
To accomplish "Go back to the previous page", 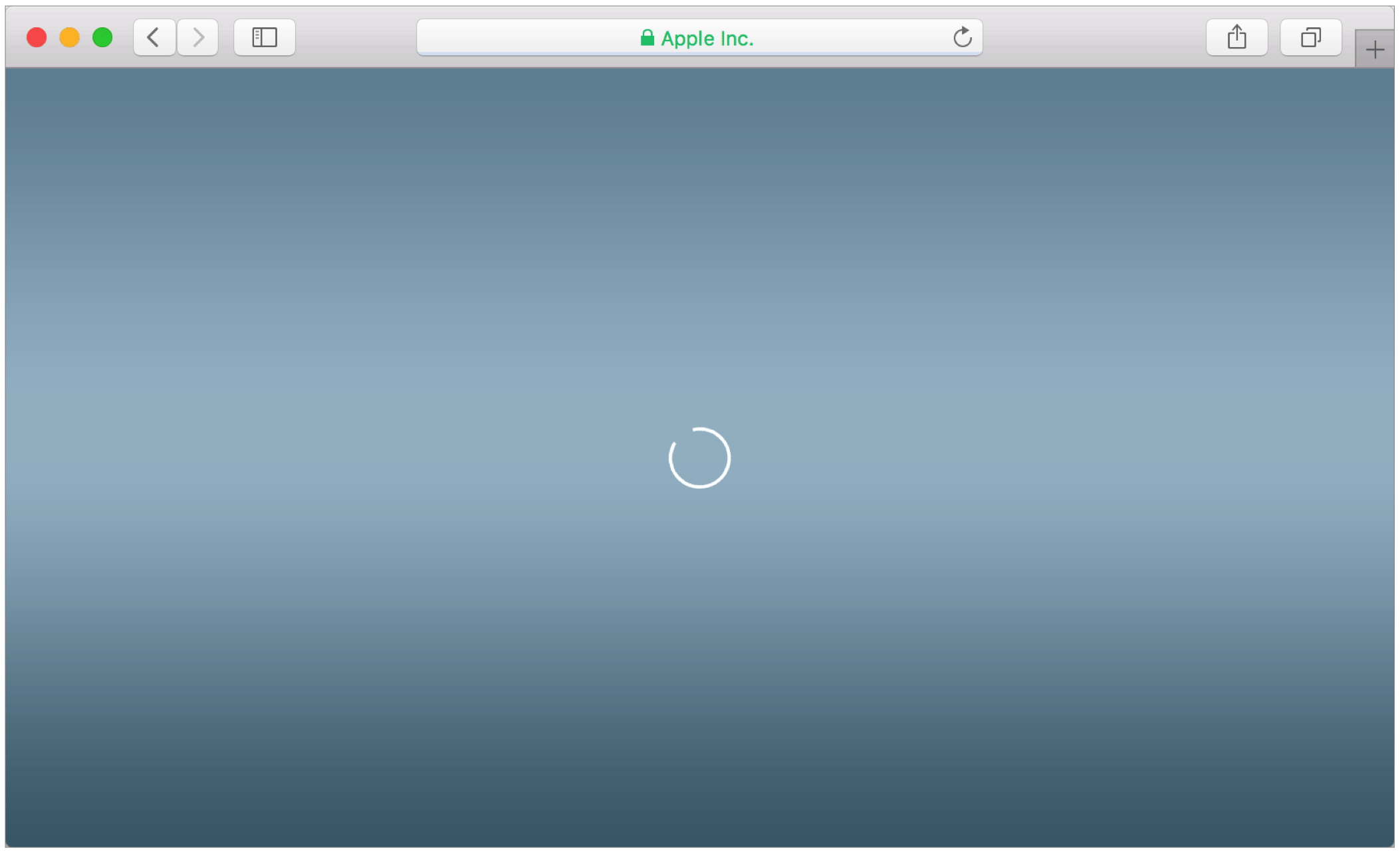I will (154, 37).
